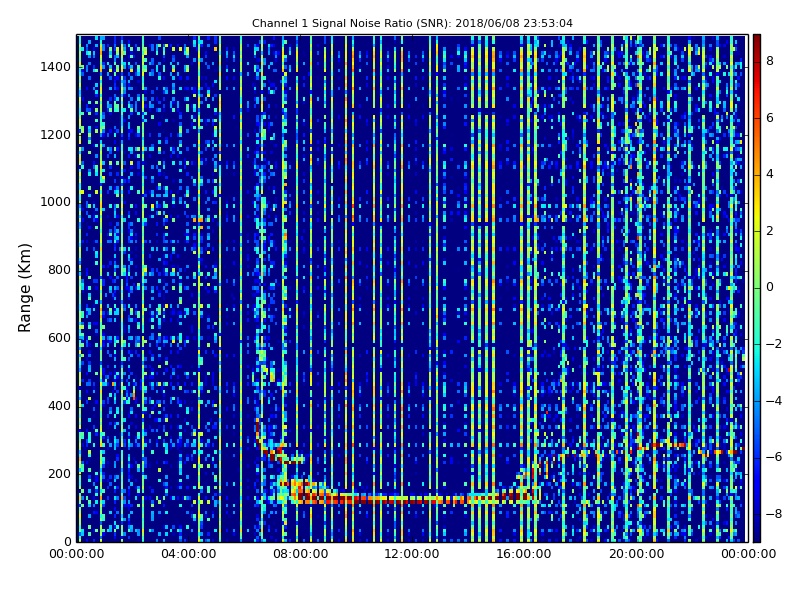Viewport: 800px width, 600px height.
Task: Click the colorbar value 8 label
Action: point(770,61)
